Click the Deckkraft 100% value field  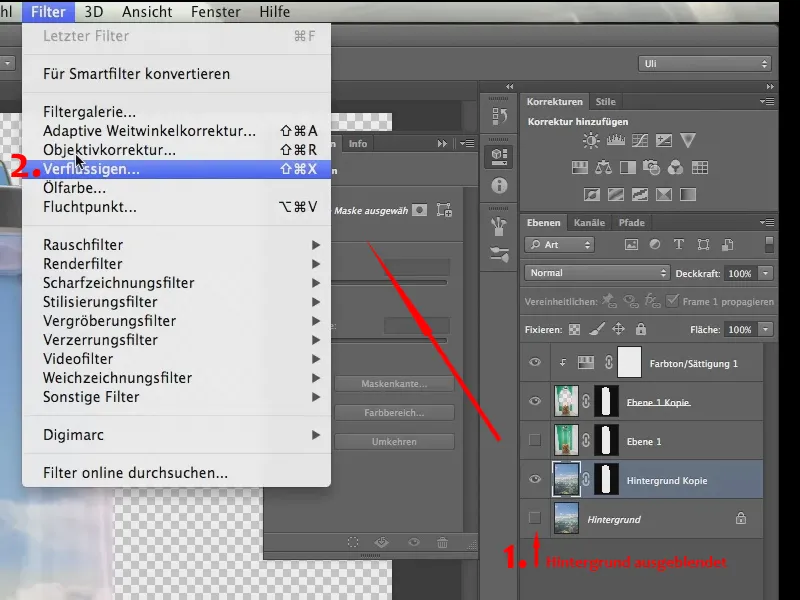click(740, 273)
